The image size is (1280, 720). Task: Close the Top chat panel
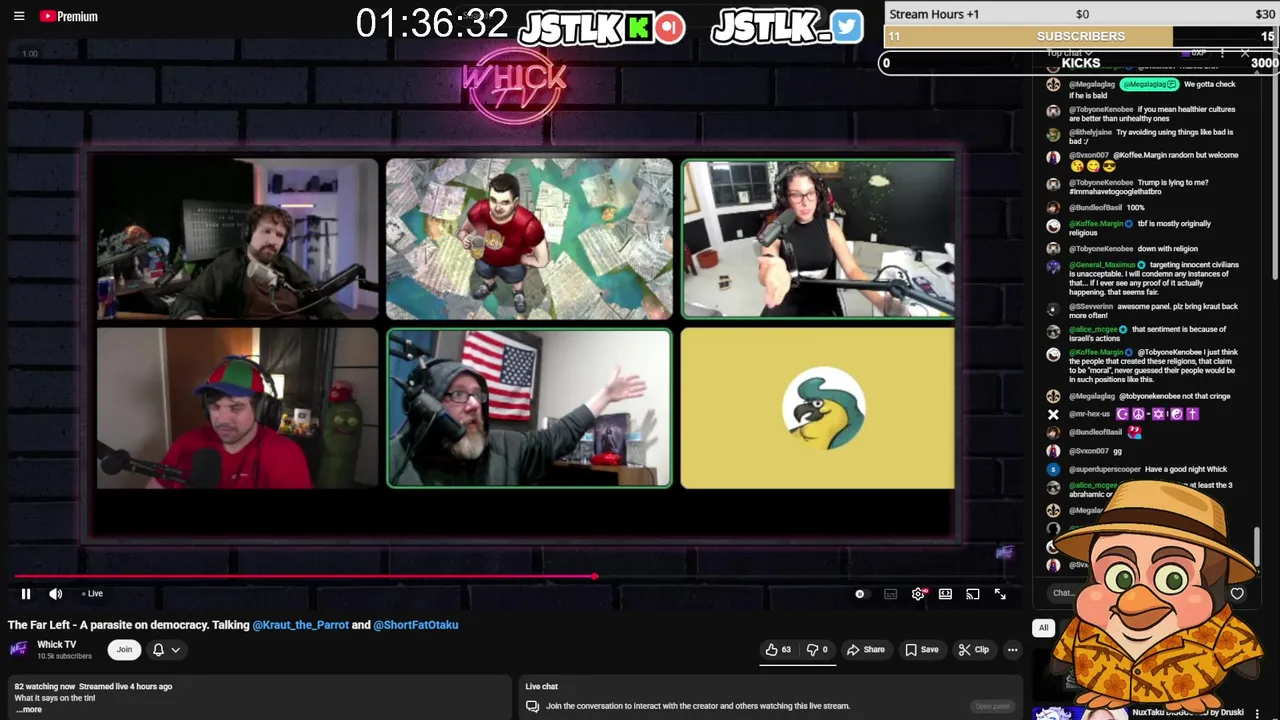point(1245,53)
